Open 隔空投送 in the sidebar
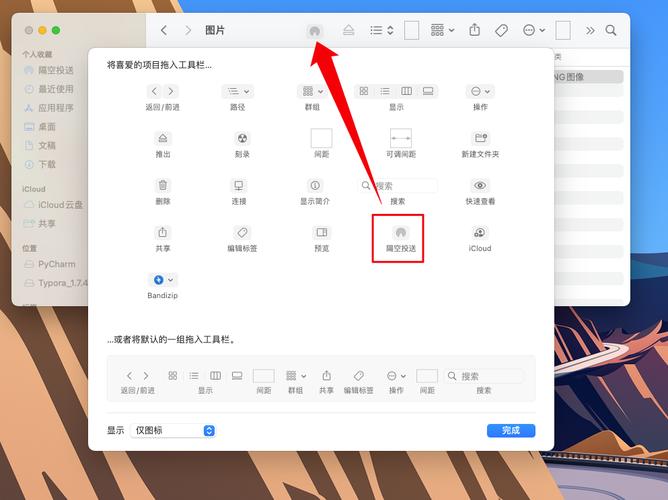The width and height of the screenshot is (668, 500). coord(58,71)
